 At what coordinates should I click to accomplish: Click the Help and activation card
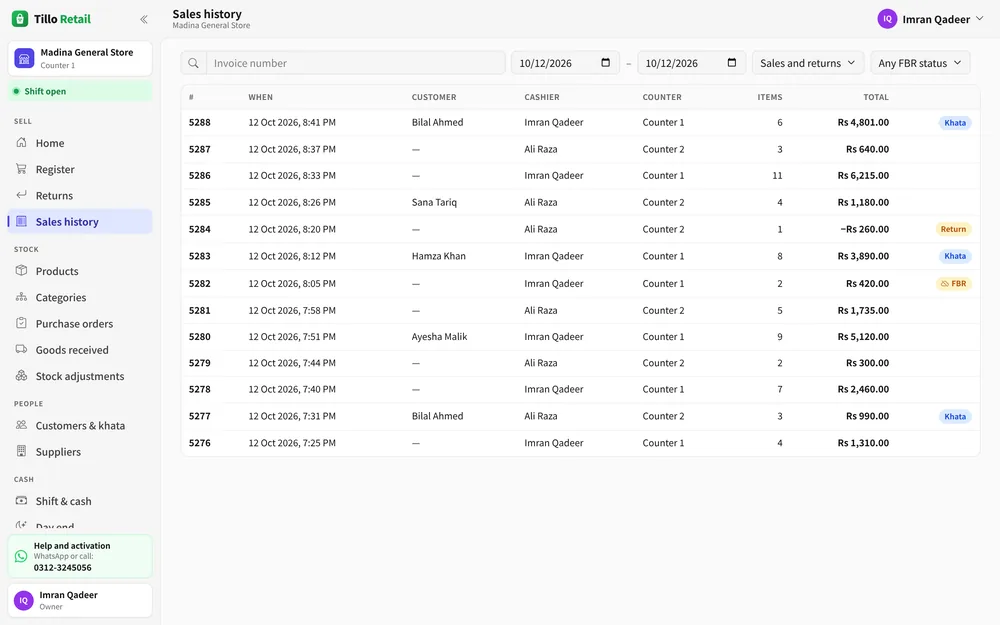(80, 556)
